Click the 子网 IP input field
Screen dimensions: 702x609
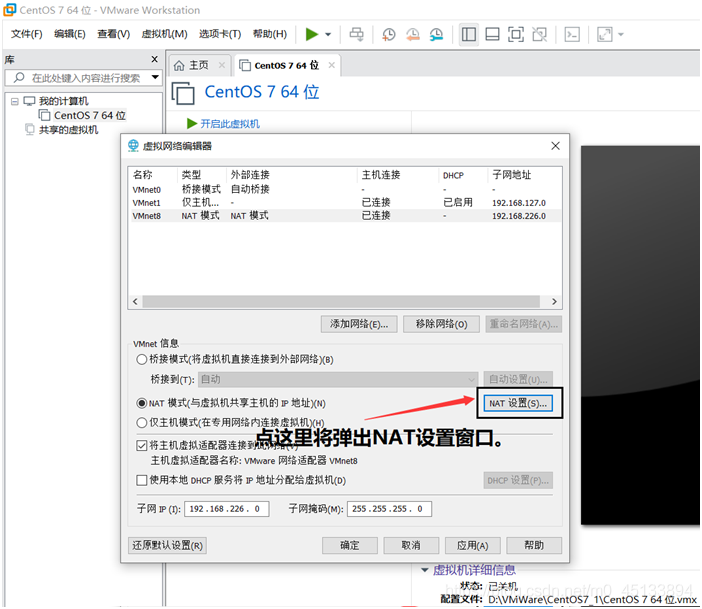point(227,509)
